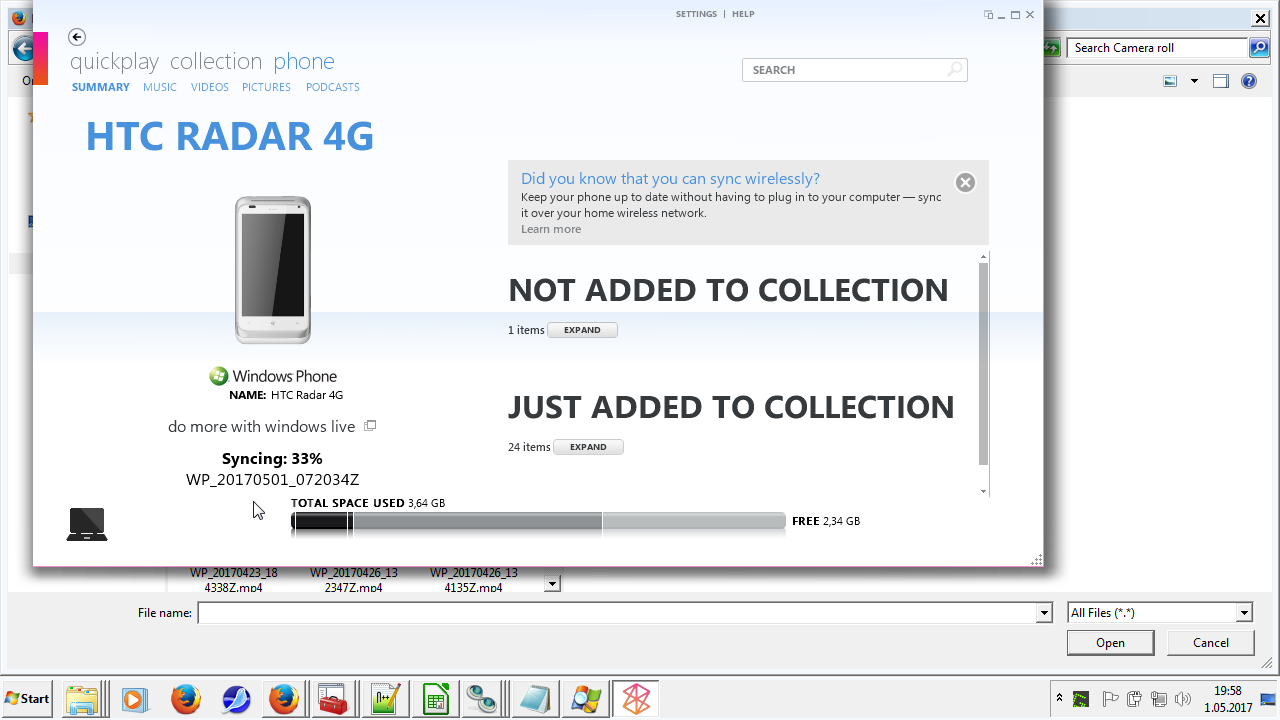This screenshot has height=720, width=1280.
Task: Toggle the preview pane in file dialog
Action: coord(1220,82)
